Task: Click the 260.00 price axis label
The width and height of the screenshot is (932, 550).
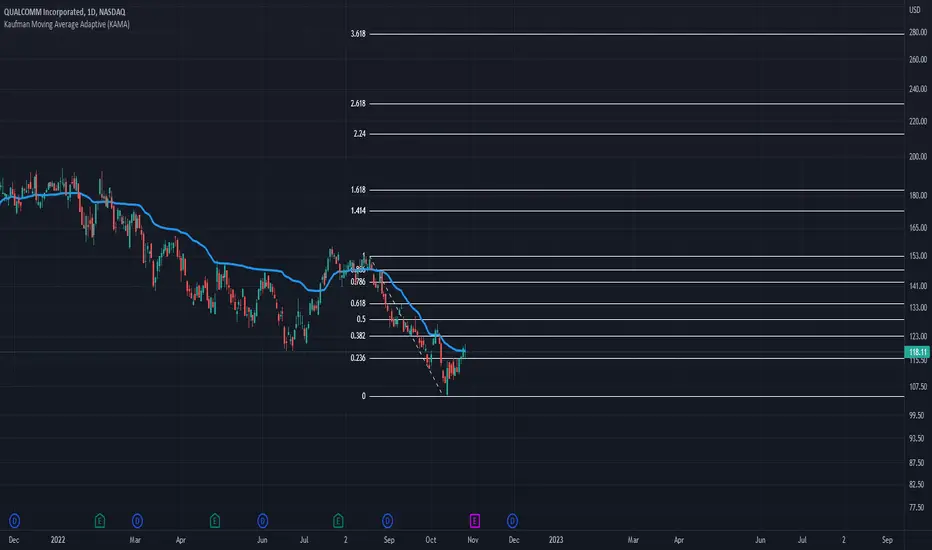Action: point(918,59)
